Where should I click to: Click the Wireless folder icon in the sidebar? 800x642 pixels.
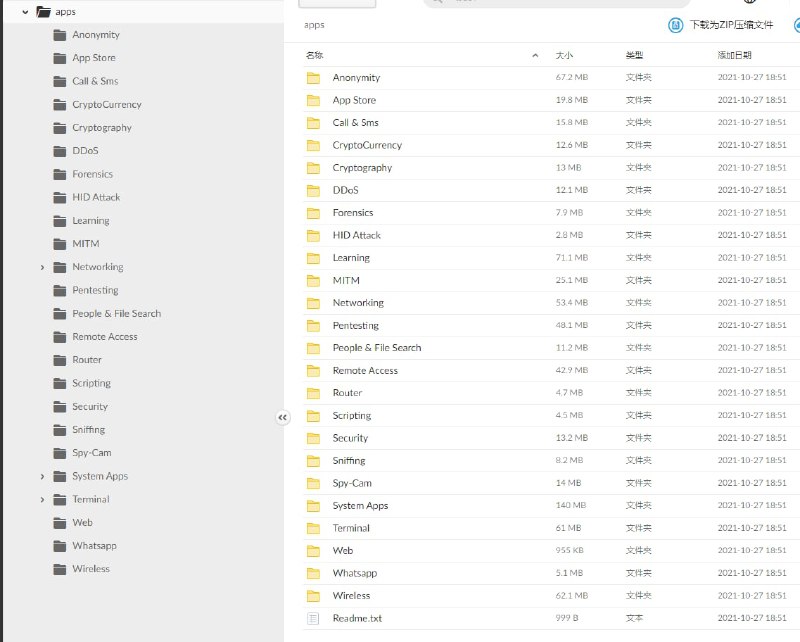(x=60, y=568)
